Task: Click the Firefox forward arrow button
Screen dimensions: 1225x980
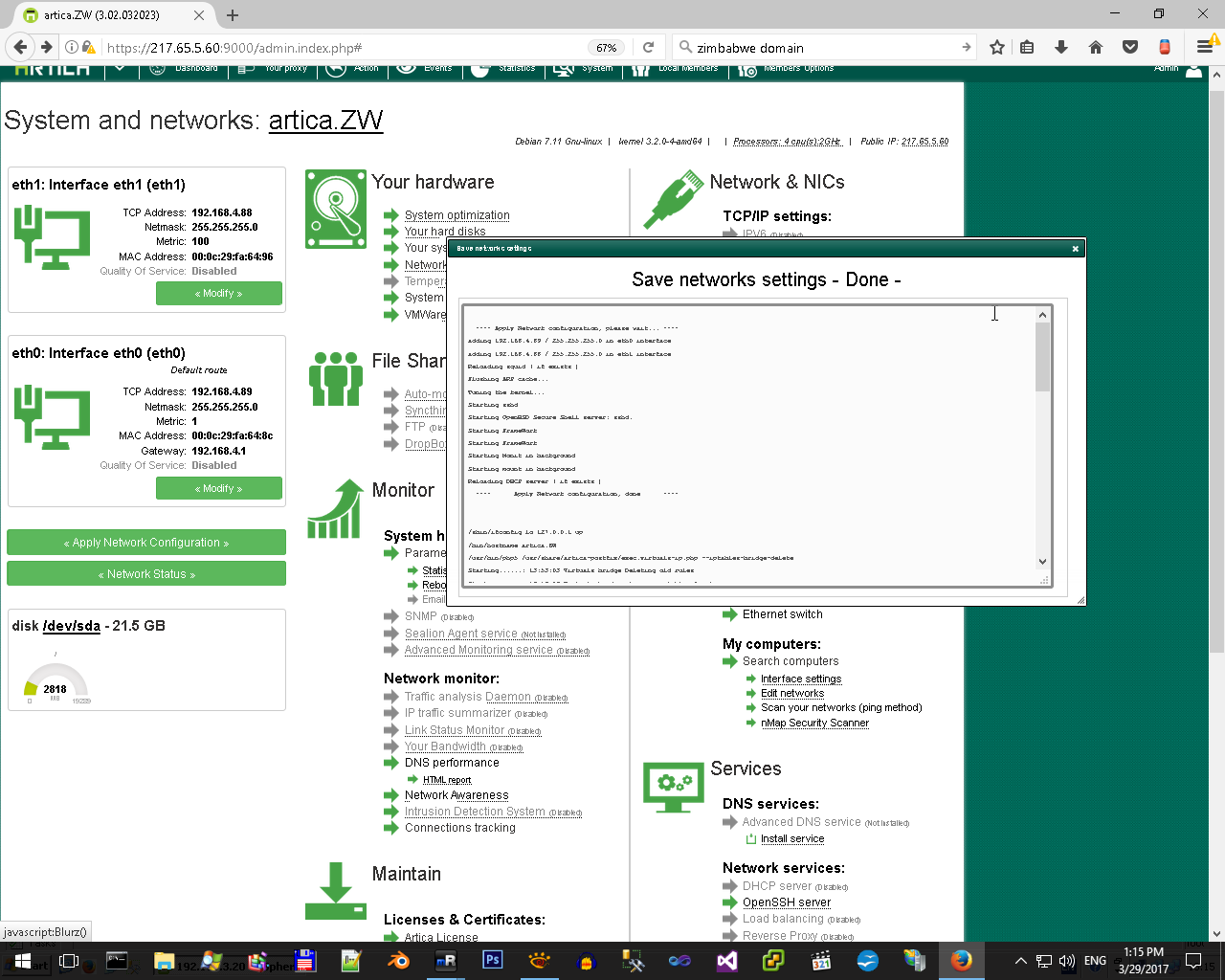Action: 46,47
